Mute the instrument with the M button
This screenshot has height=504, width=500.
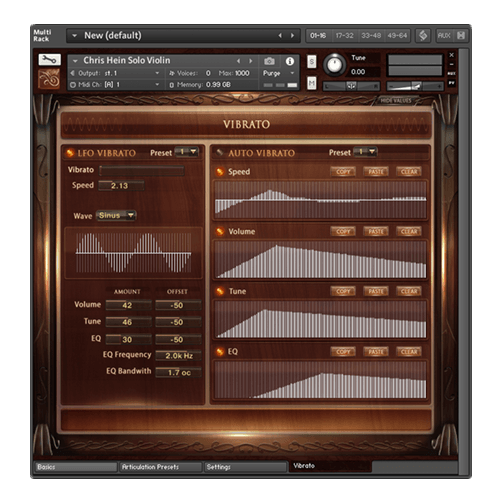point(311,83)
